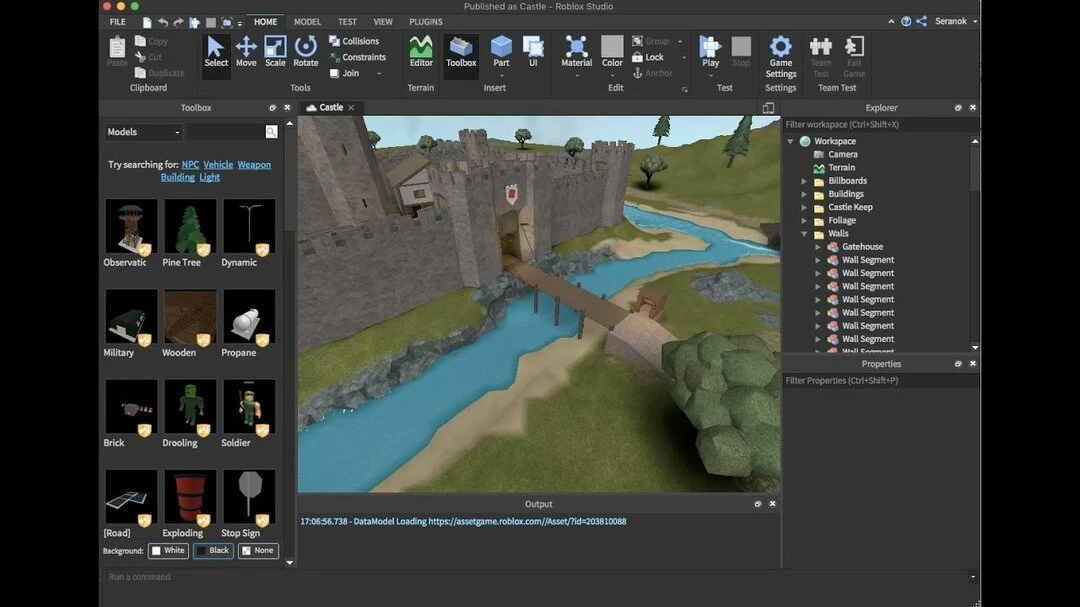Click the share icon next to the username

pyautogui.click(x=921, y=21)
